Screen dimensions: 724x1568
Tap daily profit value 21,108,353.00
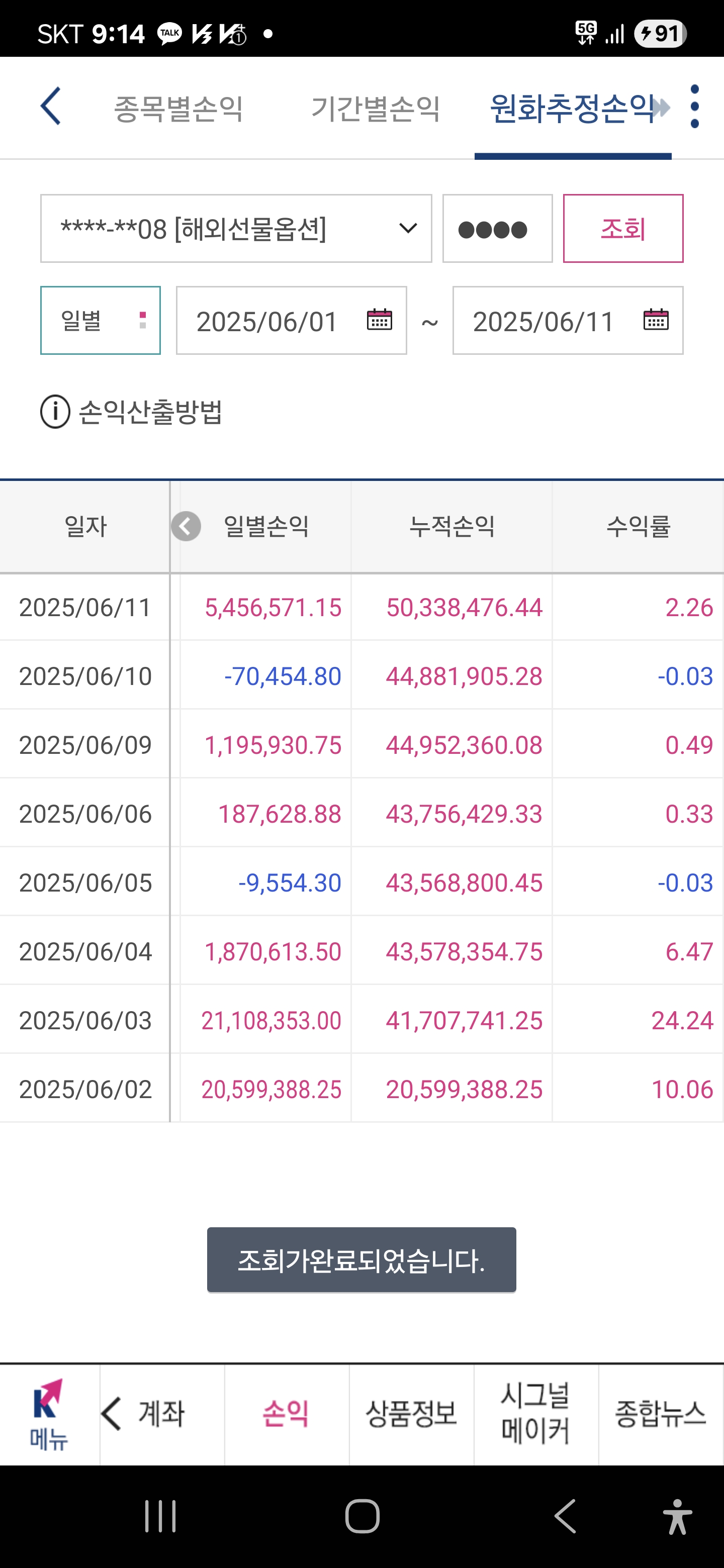point(271,1020)
